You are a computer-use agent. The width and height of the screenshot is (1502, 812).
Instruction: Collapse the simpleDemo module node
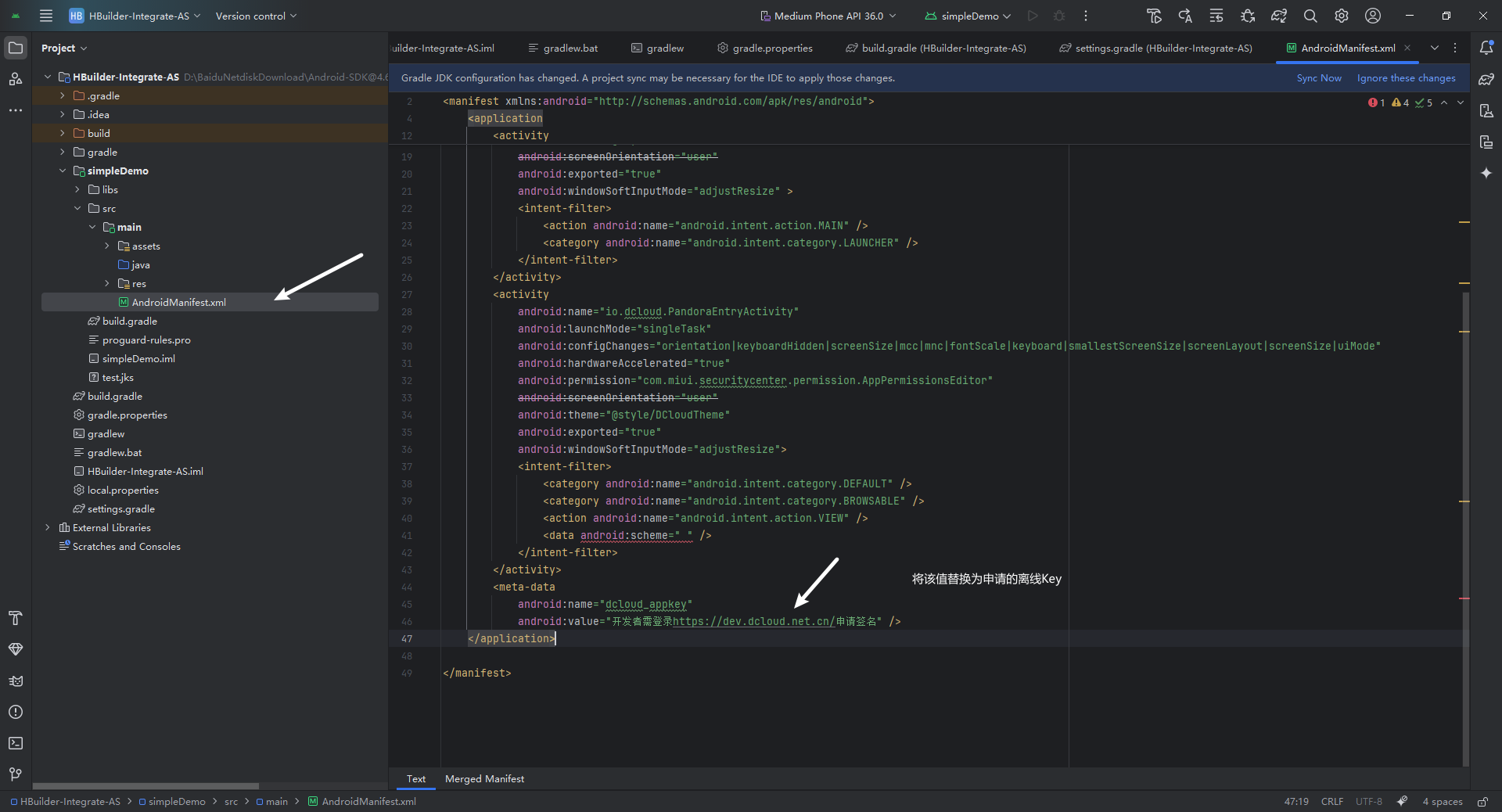pos(63,171)
